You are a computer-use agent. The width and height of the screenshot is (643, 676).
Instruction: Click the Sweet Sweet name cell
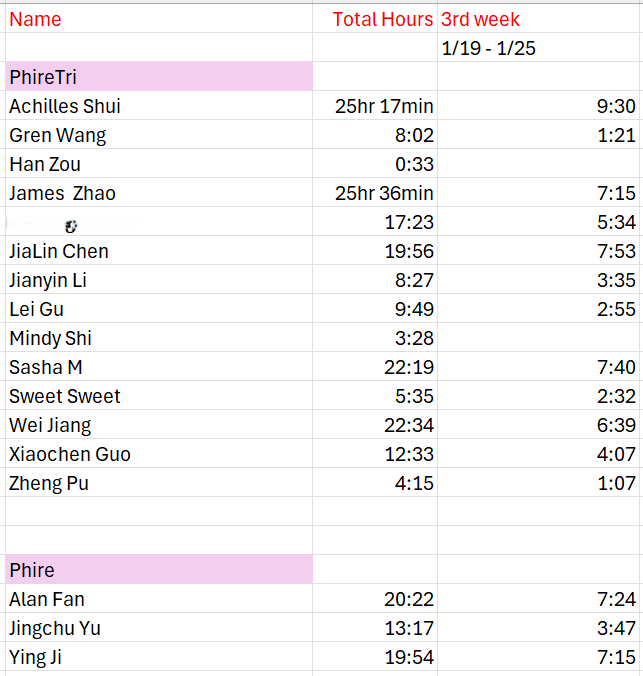[x=65, y=396]
